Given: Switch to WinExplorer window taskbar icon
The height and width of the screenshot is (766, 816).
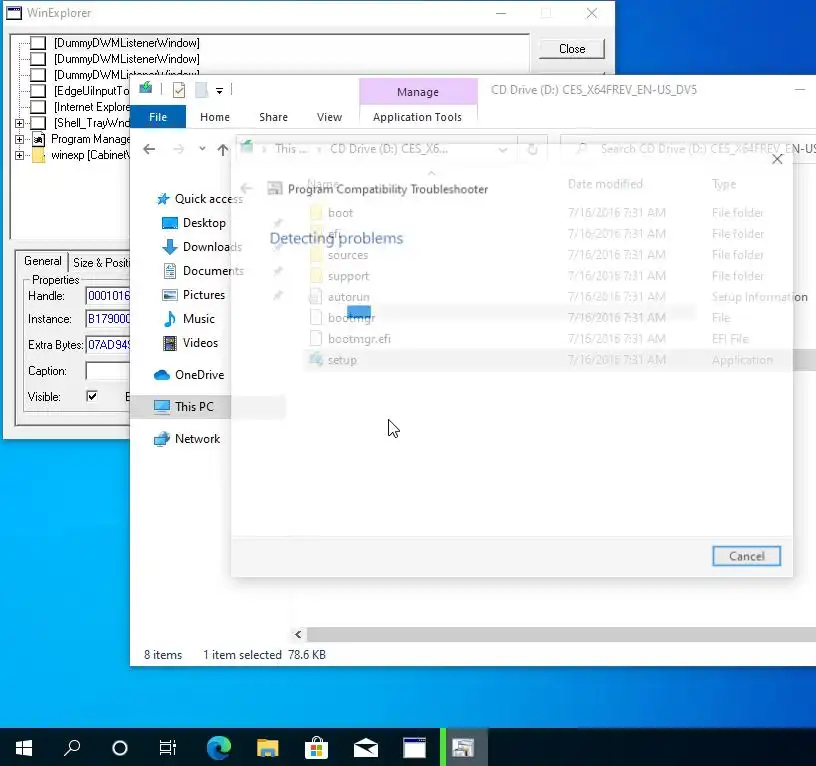Looking at the screenshot, I should (415, 748).
